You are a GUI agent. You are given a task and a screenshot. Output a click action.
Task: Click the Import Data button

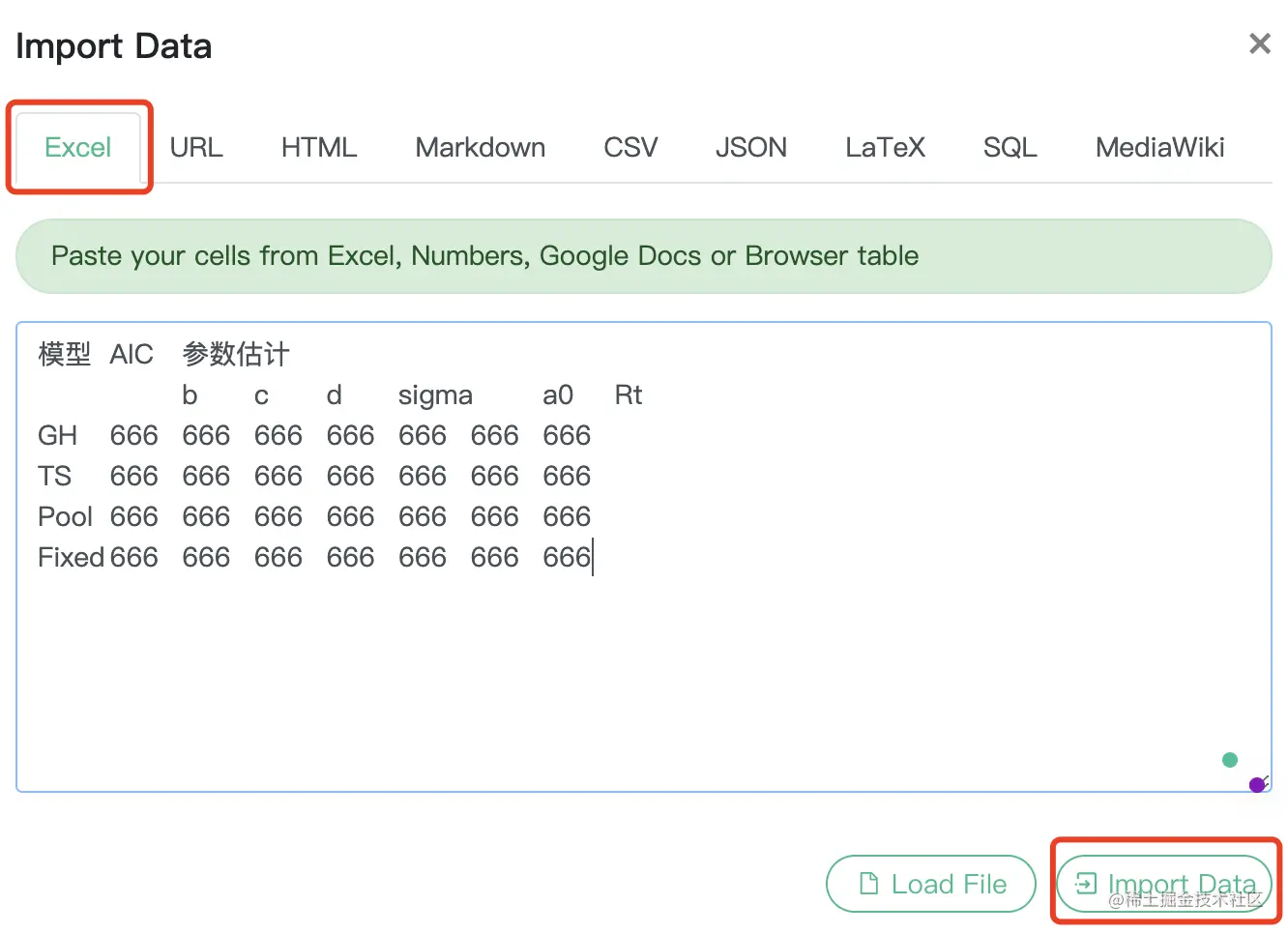pos(1164,883)
